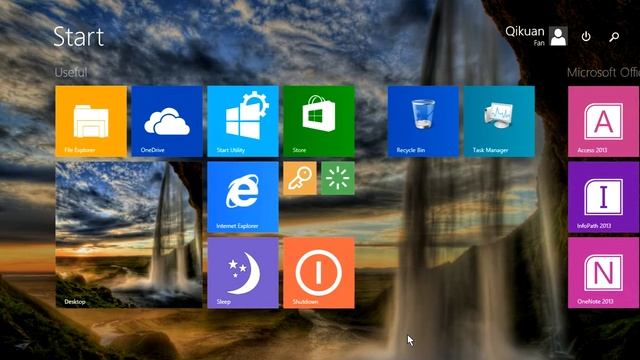Open the Recycle Bin tile
The width and height of the screenshot is (640, 360).
point(423,121)
